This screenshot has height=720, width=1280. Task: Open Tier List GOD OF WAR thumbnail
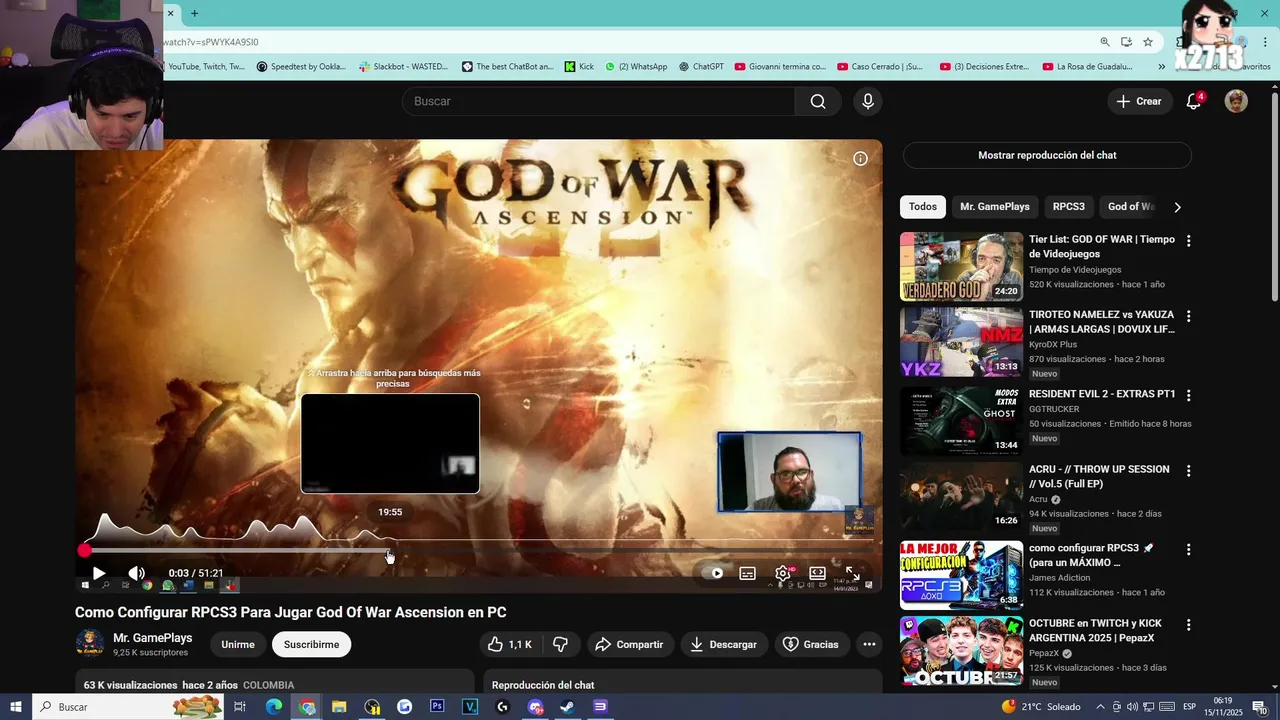click(x=961, y=266)
